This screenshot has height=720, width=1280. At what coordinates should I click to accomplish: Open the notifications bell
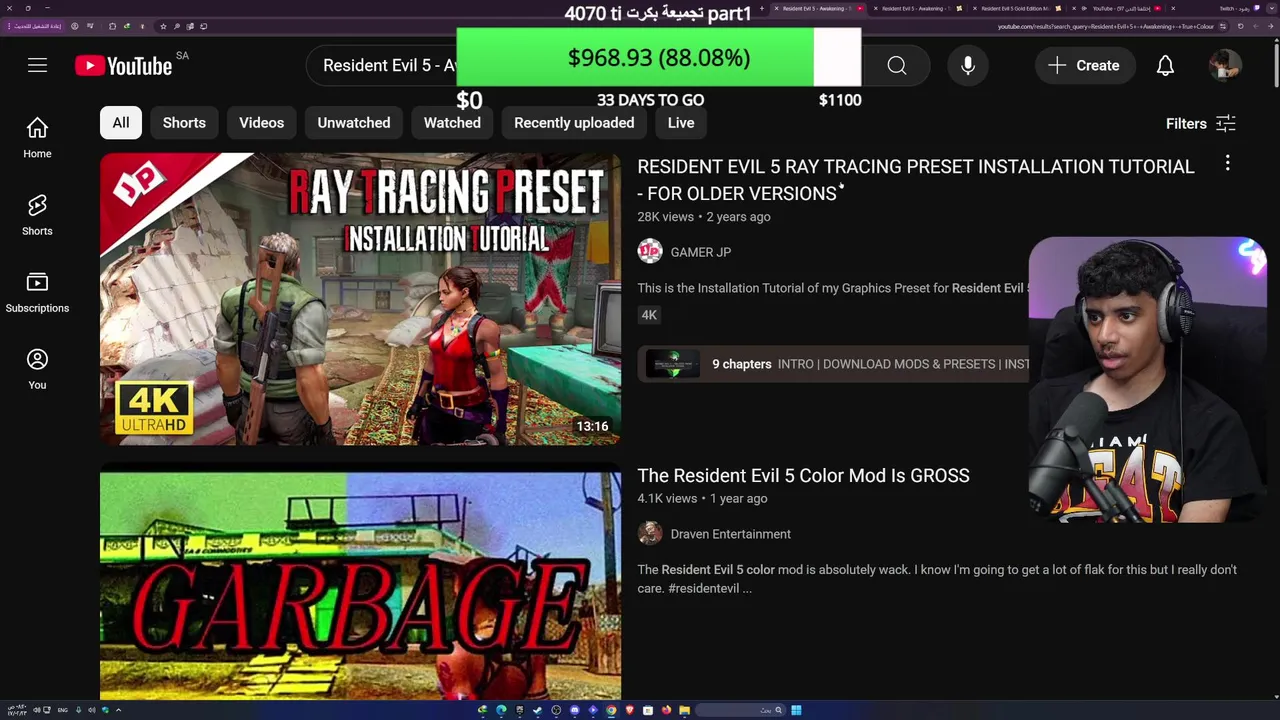(x=1165, y=65)
